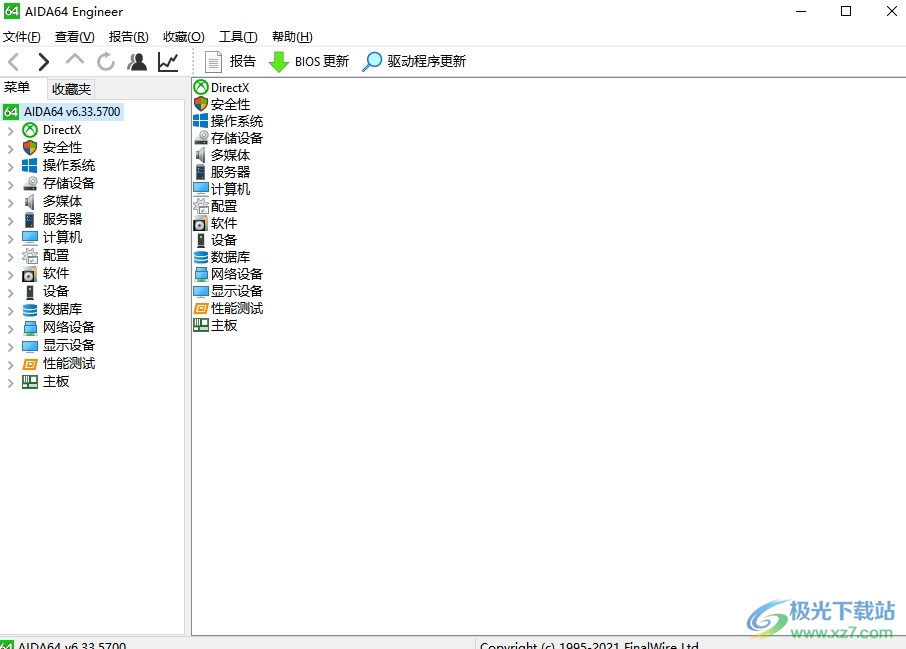Open the user silhouette toolbar icon
The image size is (906, 649).
[137, 61]
